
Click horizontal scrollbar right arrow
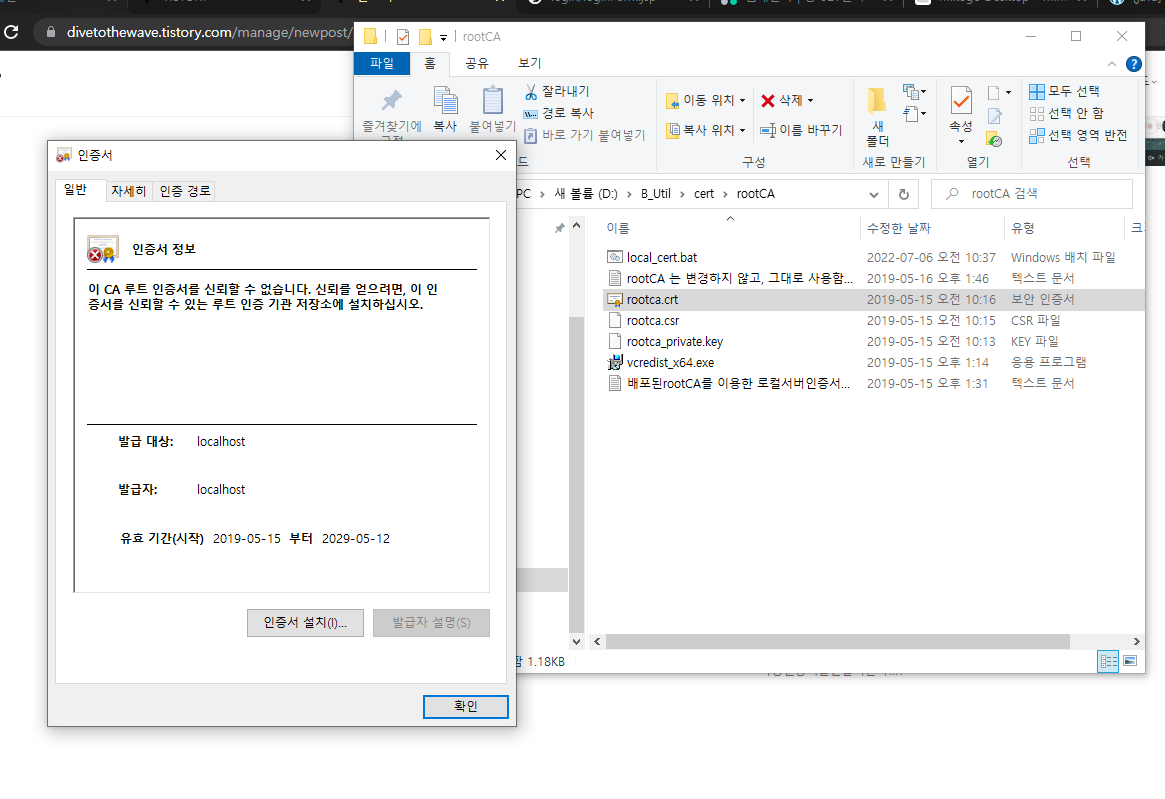(1136, 641)
